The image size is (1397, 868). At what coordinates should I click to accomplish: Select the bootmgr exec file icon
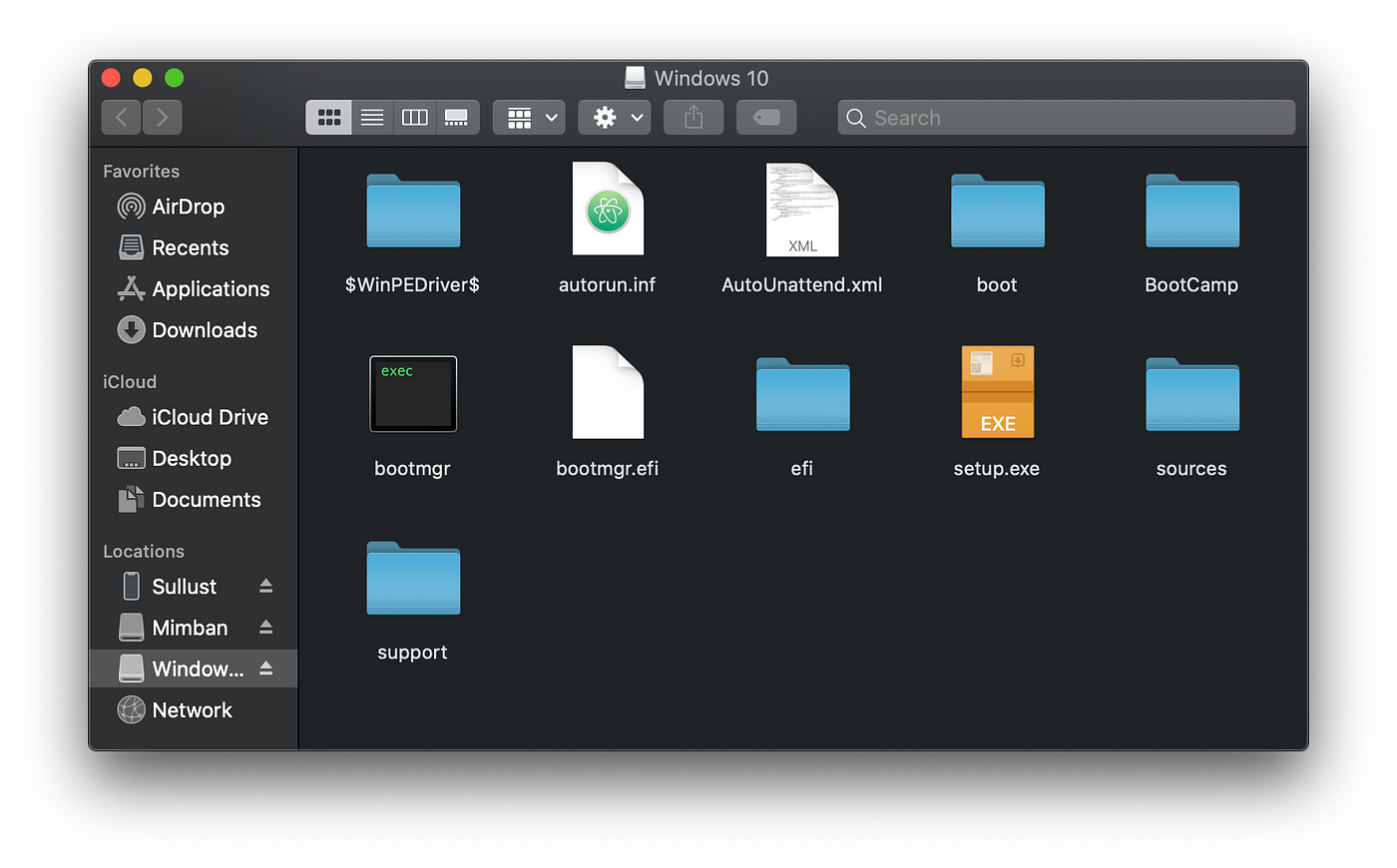[x=413, y=394]
